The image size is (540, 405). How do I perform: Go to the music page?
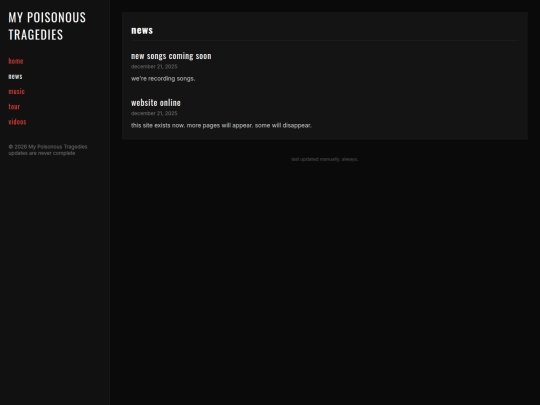[x=17, y=91]
